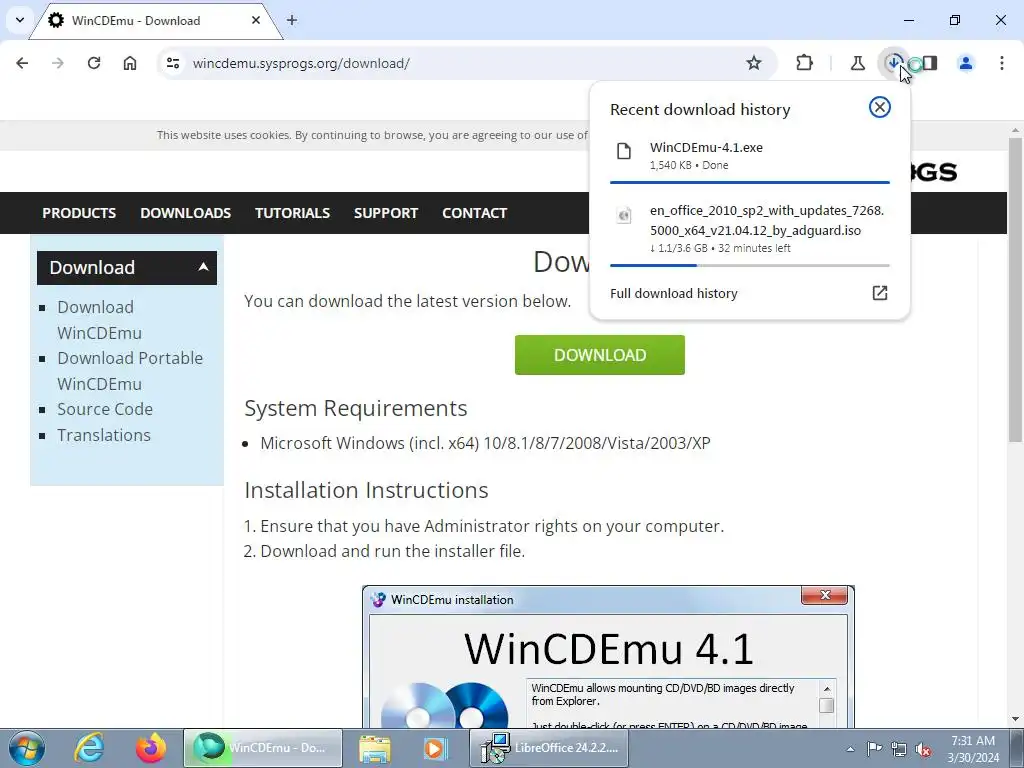Open full download history external link icon

coord(880,293)
